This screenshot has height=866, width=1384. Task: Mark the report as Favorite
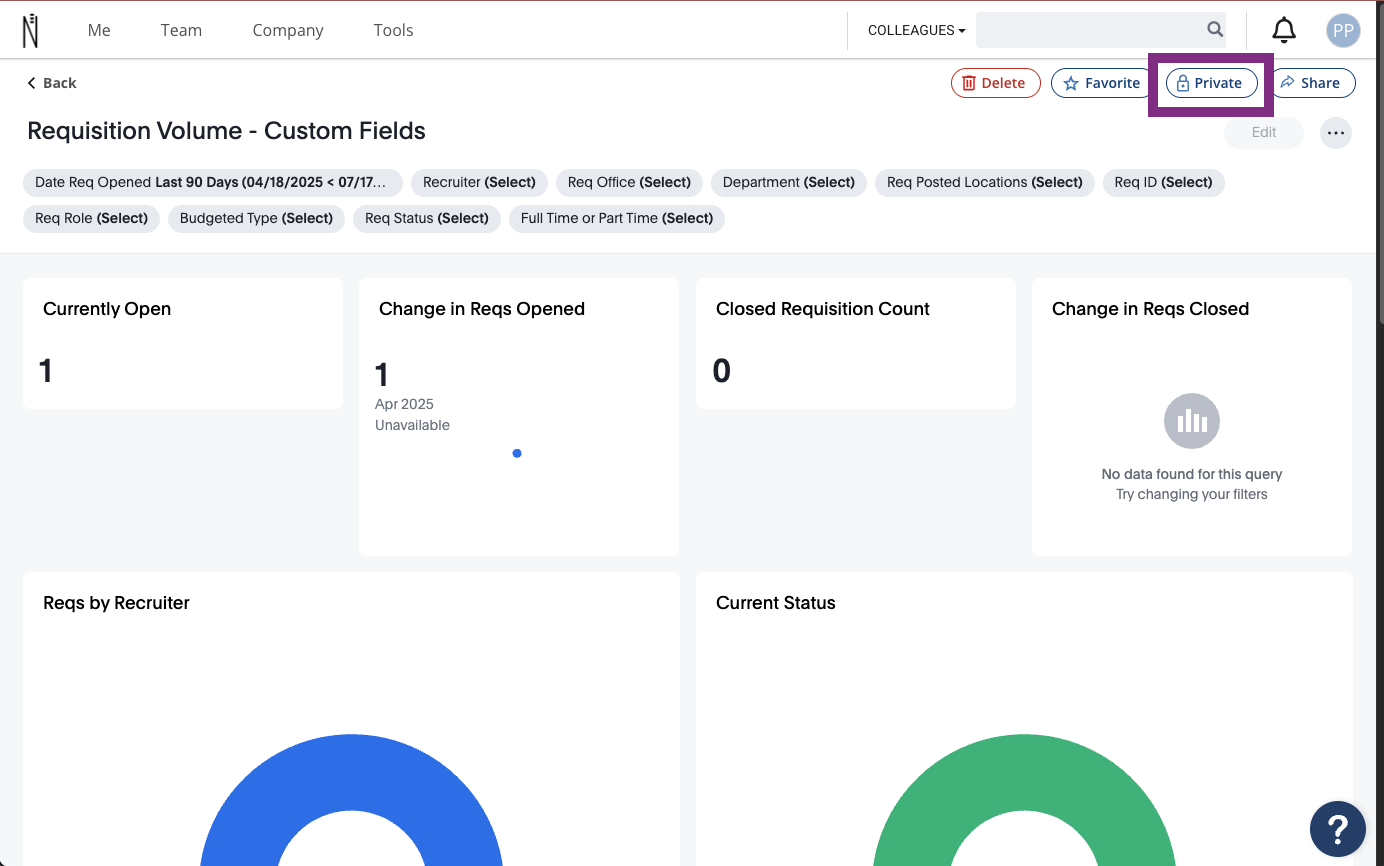tap(1101, 83)
